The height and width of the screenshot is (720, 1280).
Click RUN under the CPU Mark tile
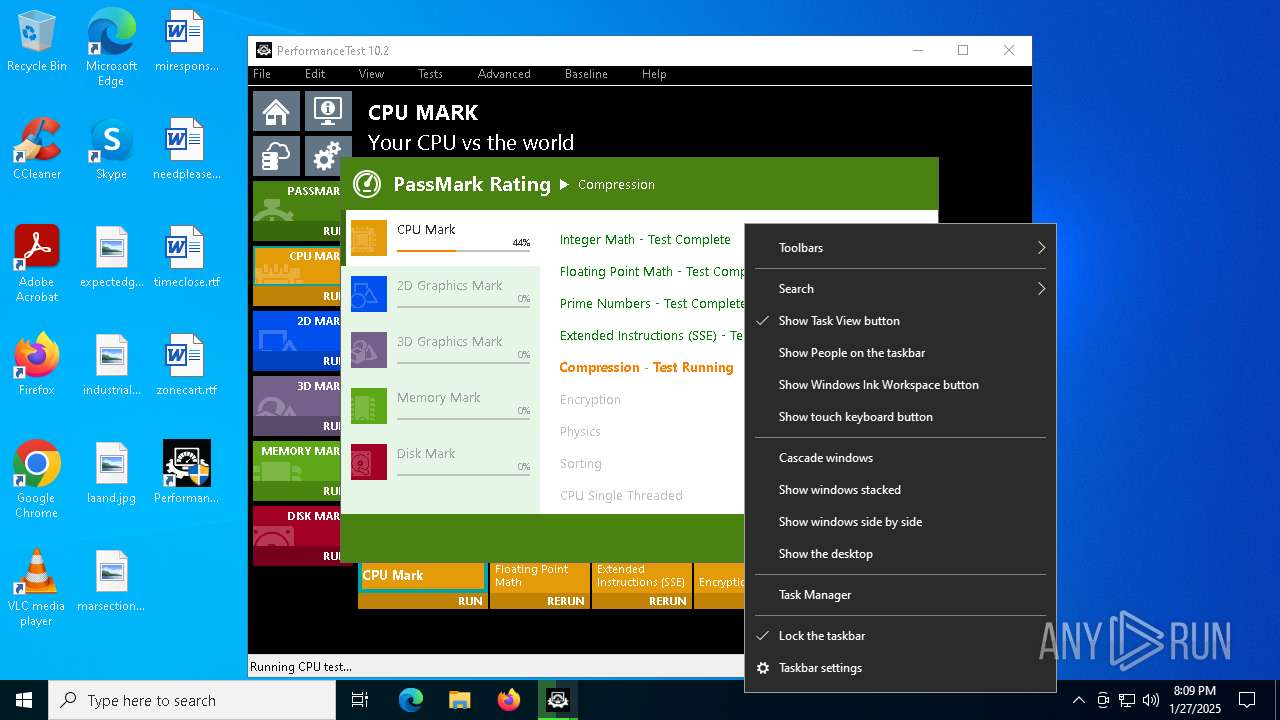[x=470, y=601]
